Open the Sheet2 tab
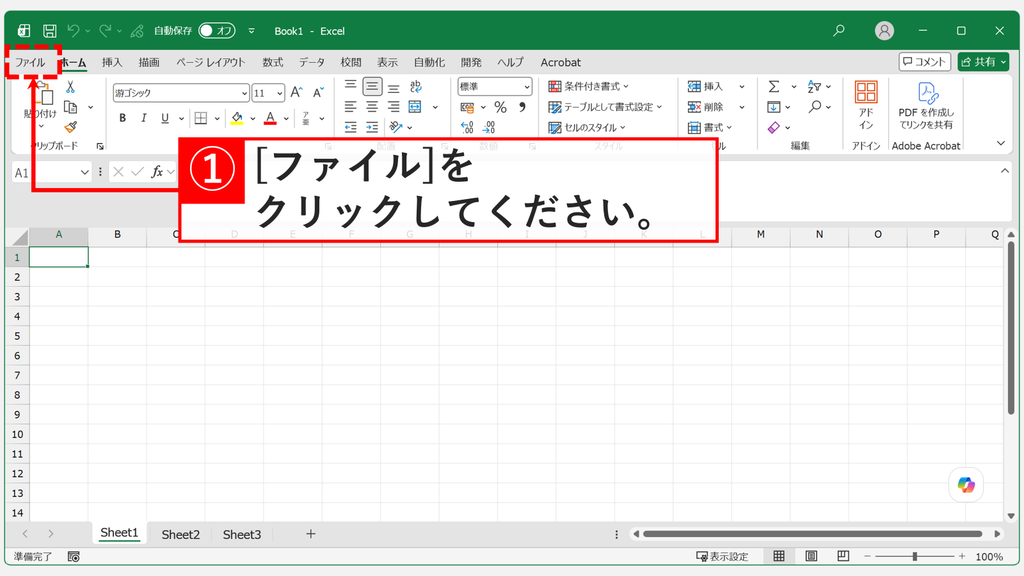 click(180, 534)
